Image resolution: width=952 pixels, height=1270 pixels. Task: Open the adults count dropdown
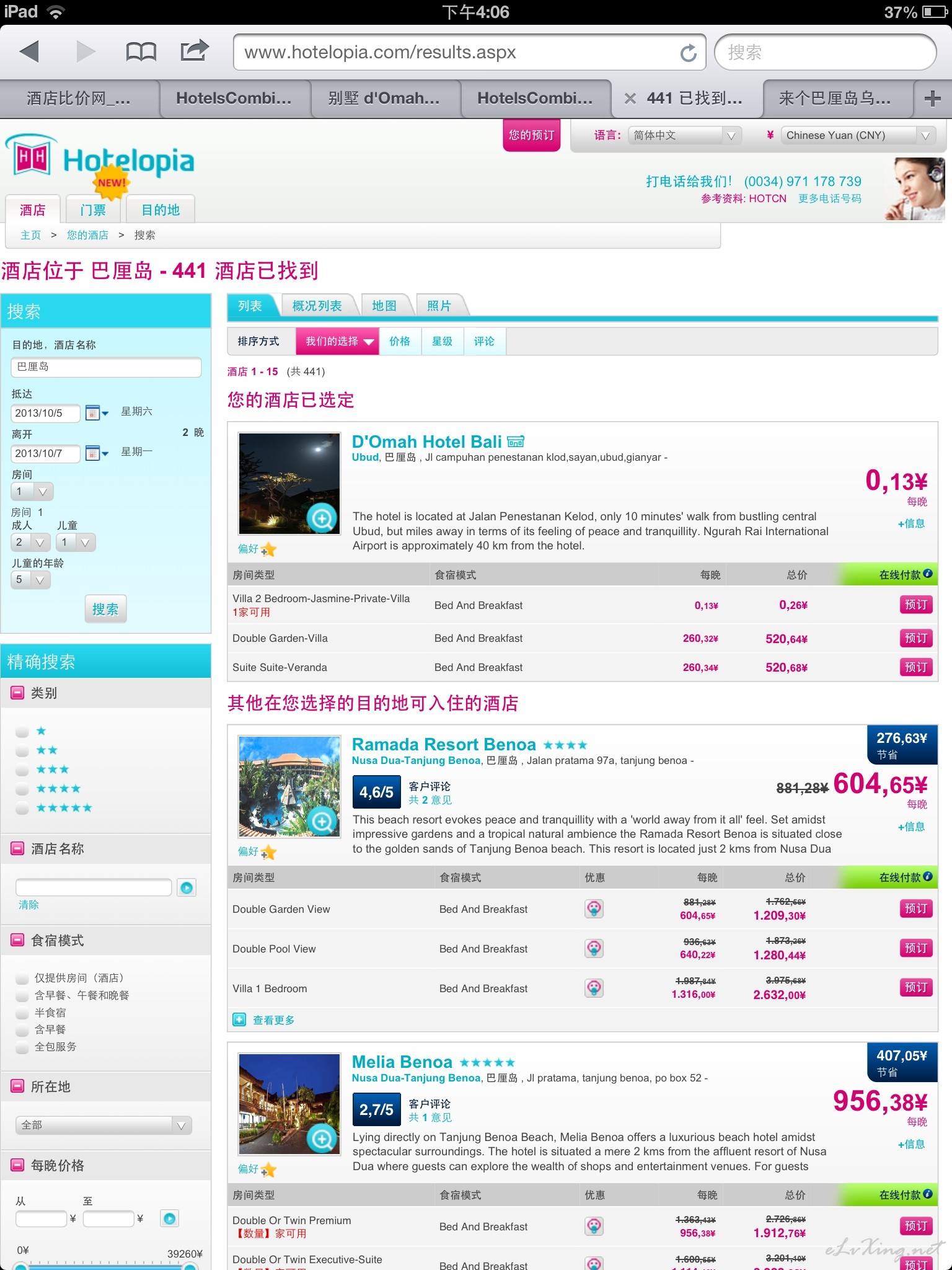31,543
